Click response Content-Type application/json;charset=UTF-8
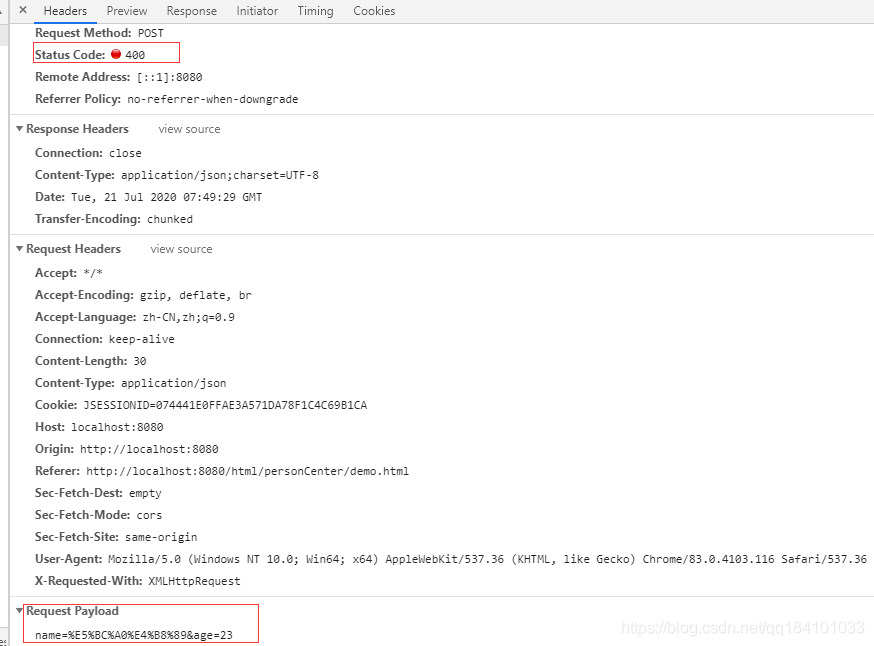This screenshot has width=874, height=646. pos(220,175)
